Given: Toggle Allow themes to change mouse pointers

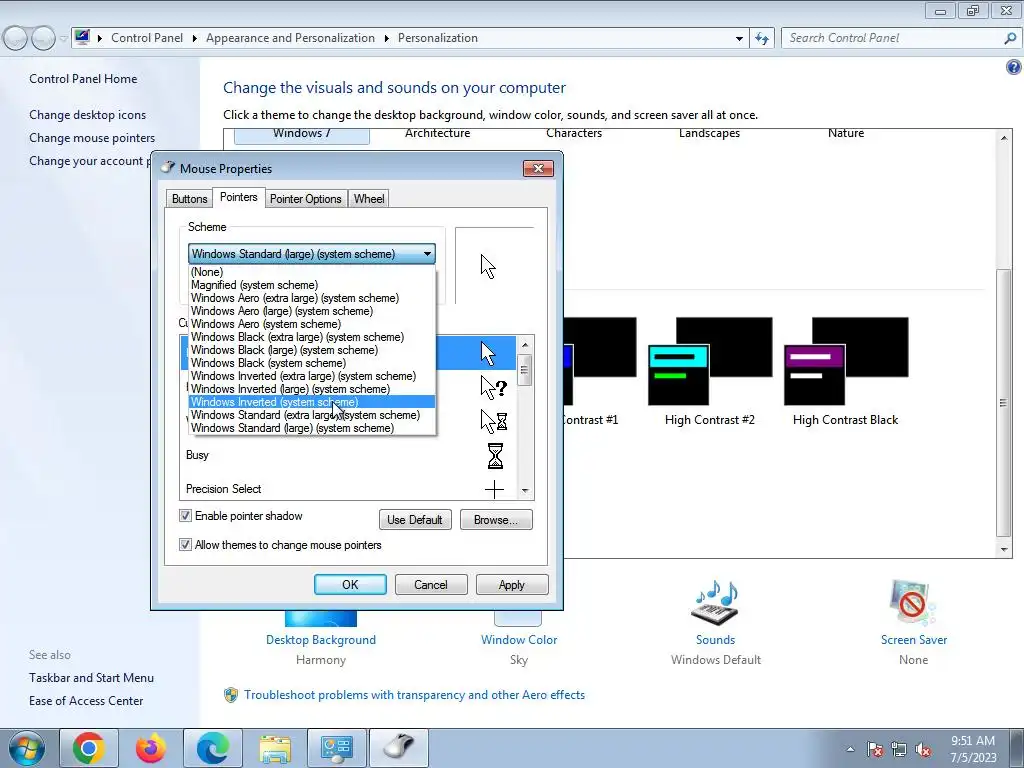Looking at the screenshot, I should point(185,545).
